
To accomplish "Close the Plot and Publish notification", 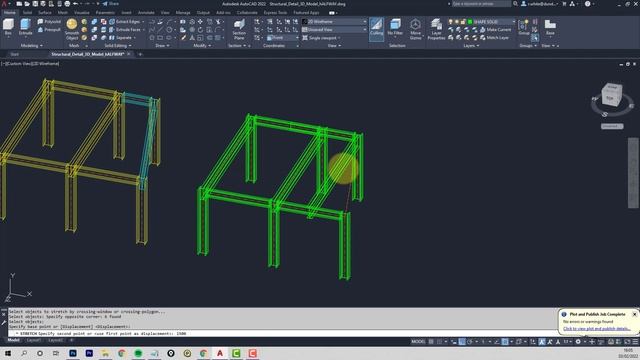I will pyautogui.click(x=634, y=314).
